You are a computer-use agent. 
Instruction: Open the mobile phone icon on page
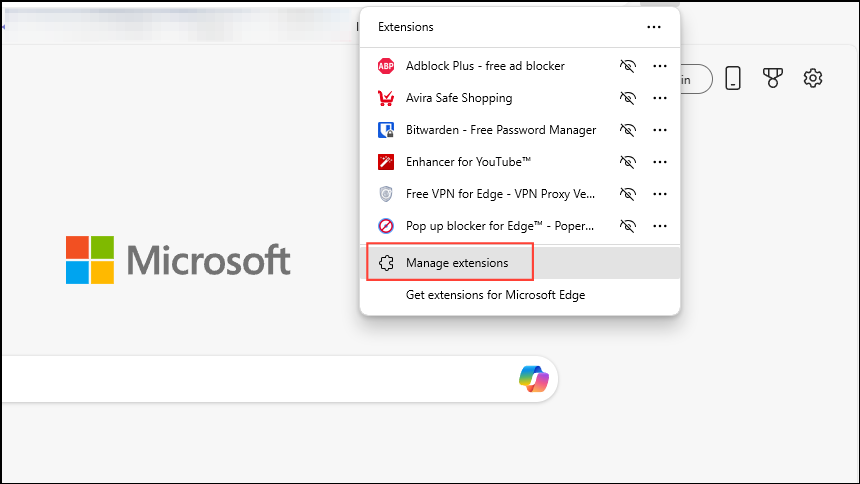click(733, 78)
